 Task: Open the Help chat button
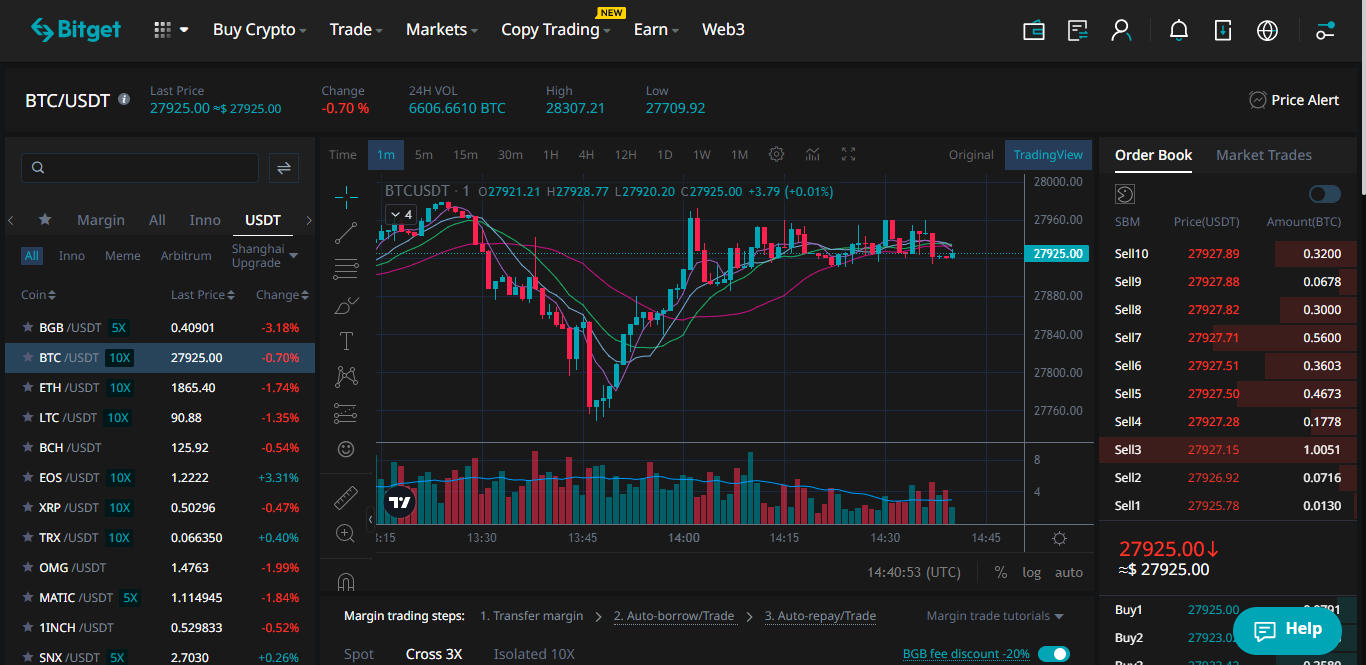[1287, 629]
